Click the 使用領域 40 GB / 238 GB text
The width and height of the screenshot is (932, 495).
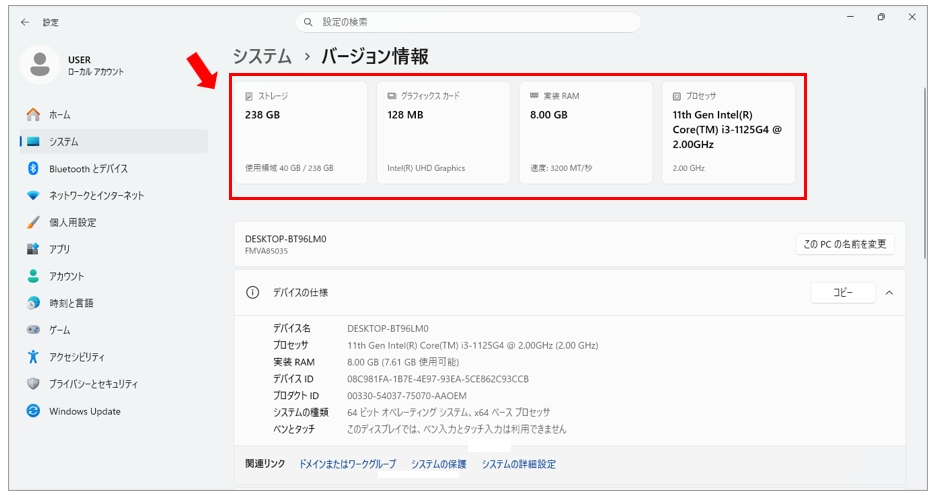[289, 168]
